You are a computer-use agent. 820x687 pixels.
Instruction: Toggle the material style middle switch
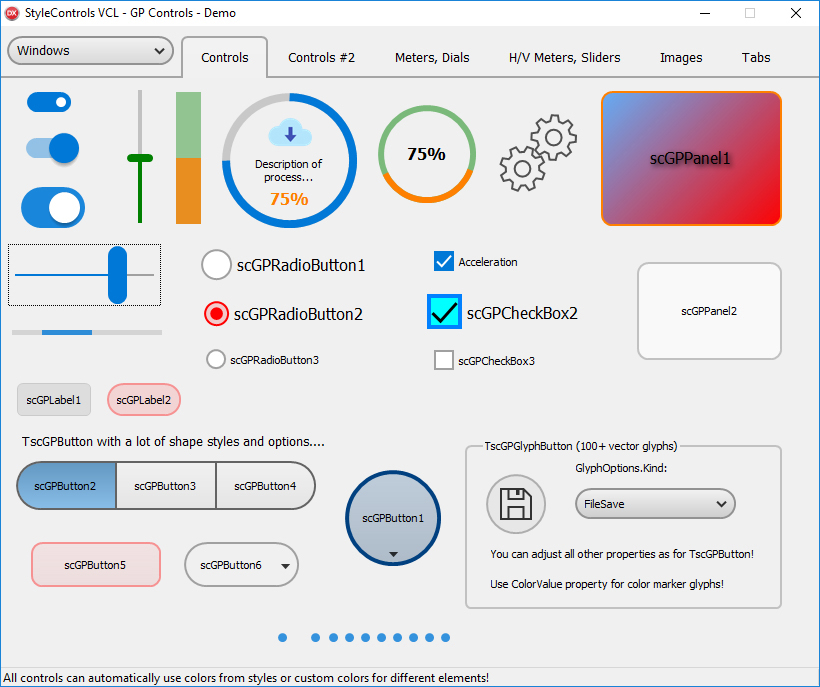[x=53, y=148]
